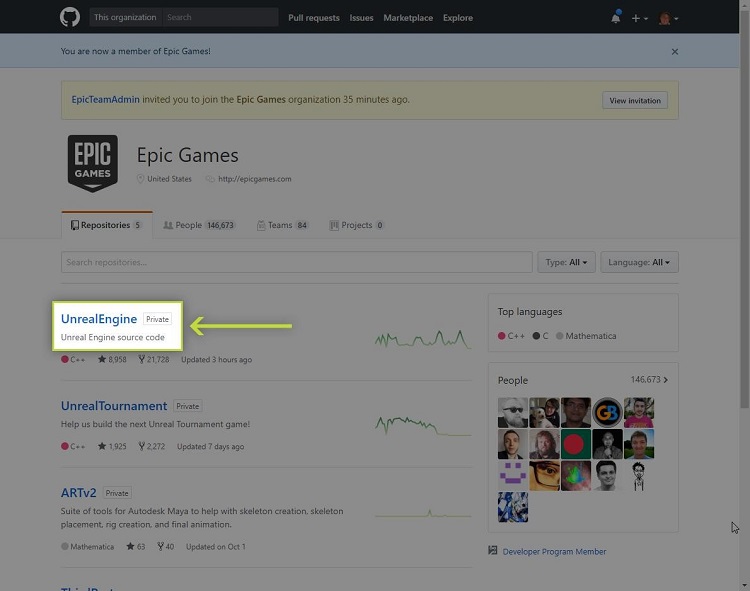Open the glasses close-up avatar
The image size is (750, 591).
544,476
